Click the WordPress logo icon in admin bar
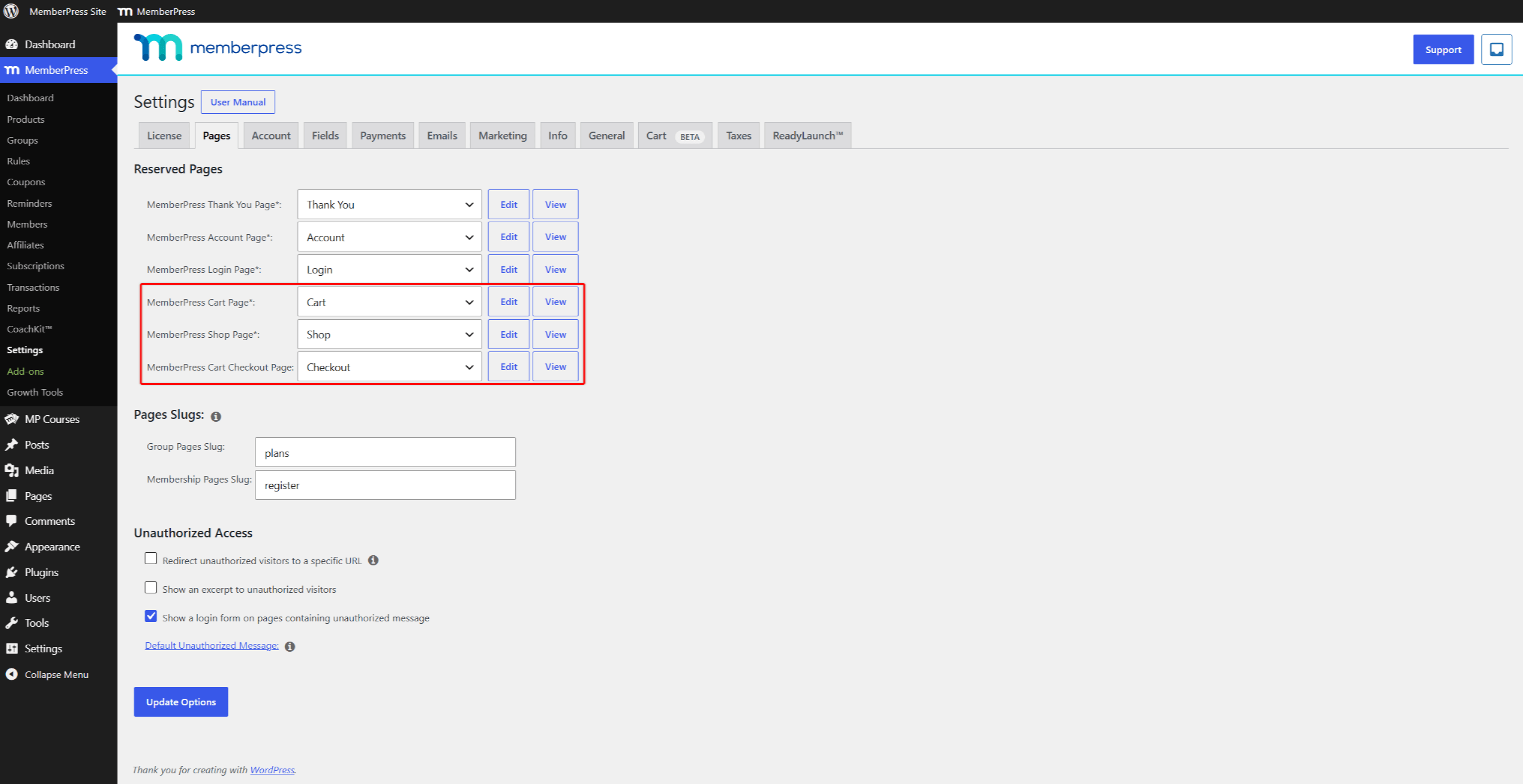Screen dimensions: 1523x784 (x=11, y=11)
